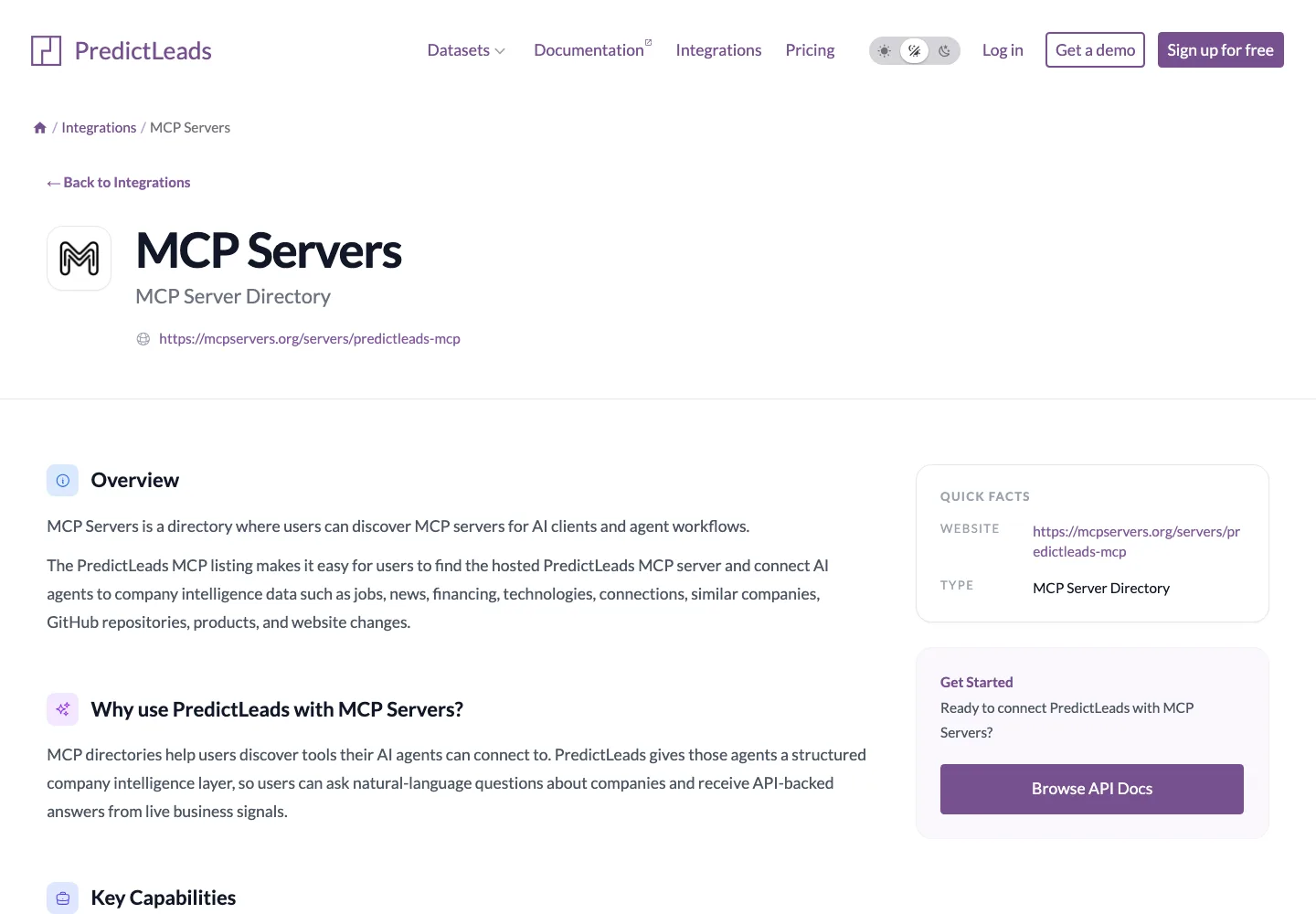Viewport: 1316px width, 914px height.
Task: Click the Get a demo button
Action: tap(1095, 50)
